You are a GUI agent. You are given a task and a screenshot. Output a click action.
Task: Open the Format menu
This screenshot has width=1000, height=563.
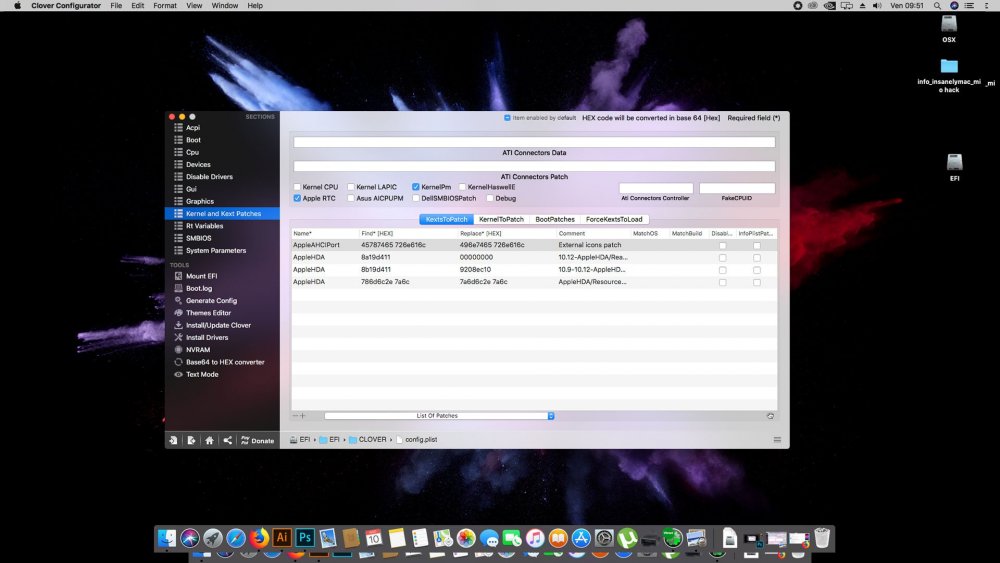click(x=165, y=6)
